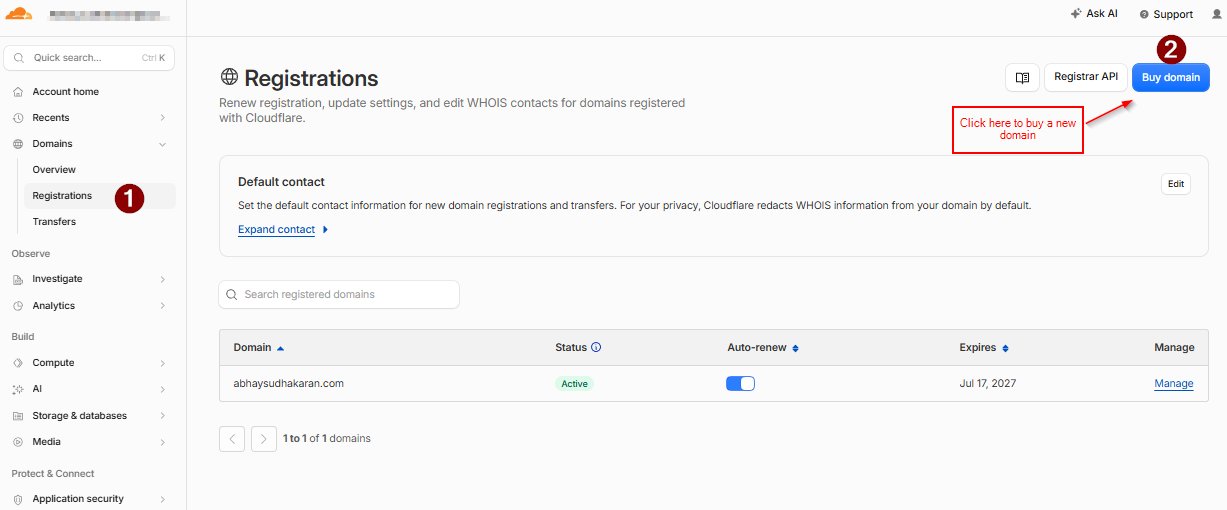The image size is (1227, 510).
Task: Click the Registrar API button
Action: tap(1086, 77)
